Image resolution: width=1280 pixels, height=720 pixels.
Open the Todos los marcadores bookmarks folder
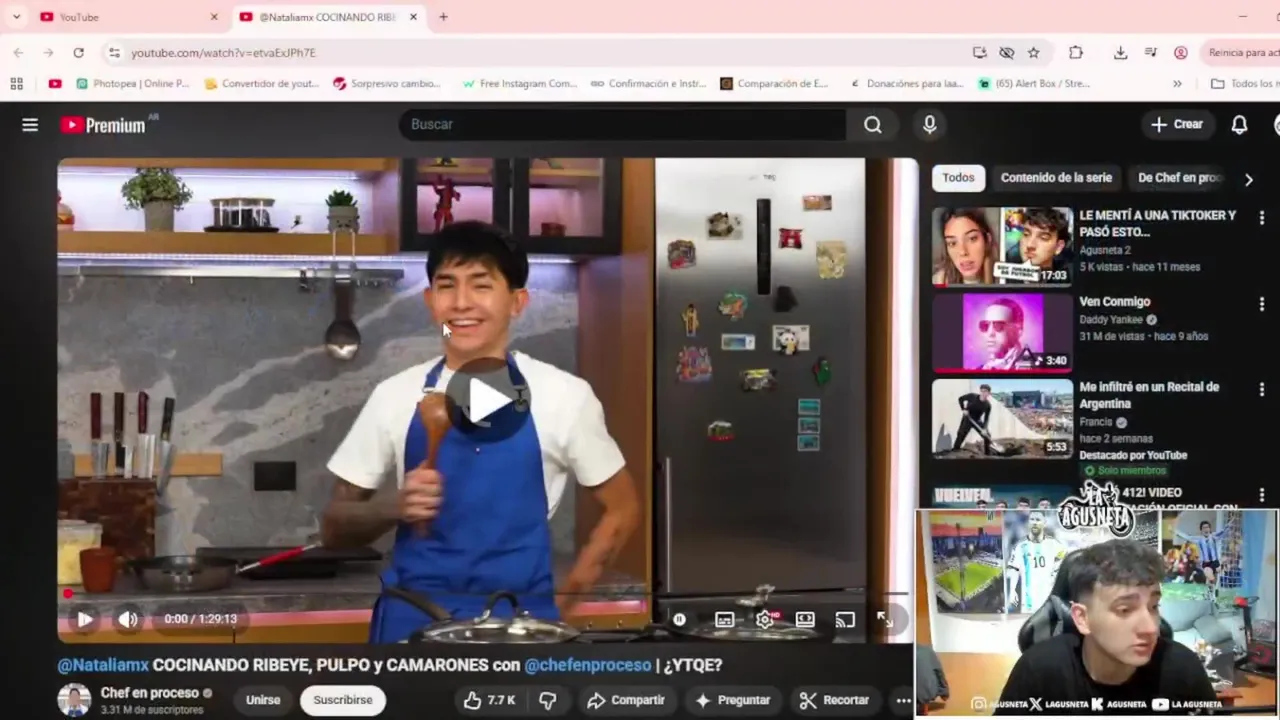(1244, 84)
